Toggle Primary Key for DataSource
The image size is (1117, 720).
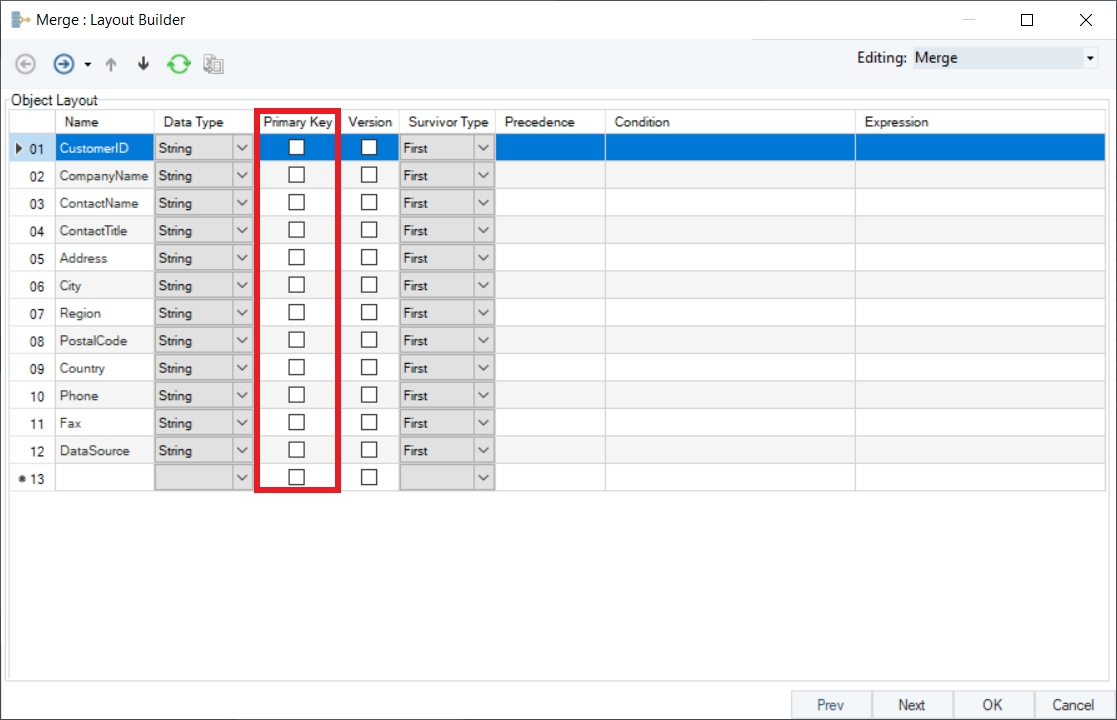pyautogui.click(x=296, y=450)
